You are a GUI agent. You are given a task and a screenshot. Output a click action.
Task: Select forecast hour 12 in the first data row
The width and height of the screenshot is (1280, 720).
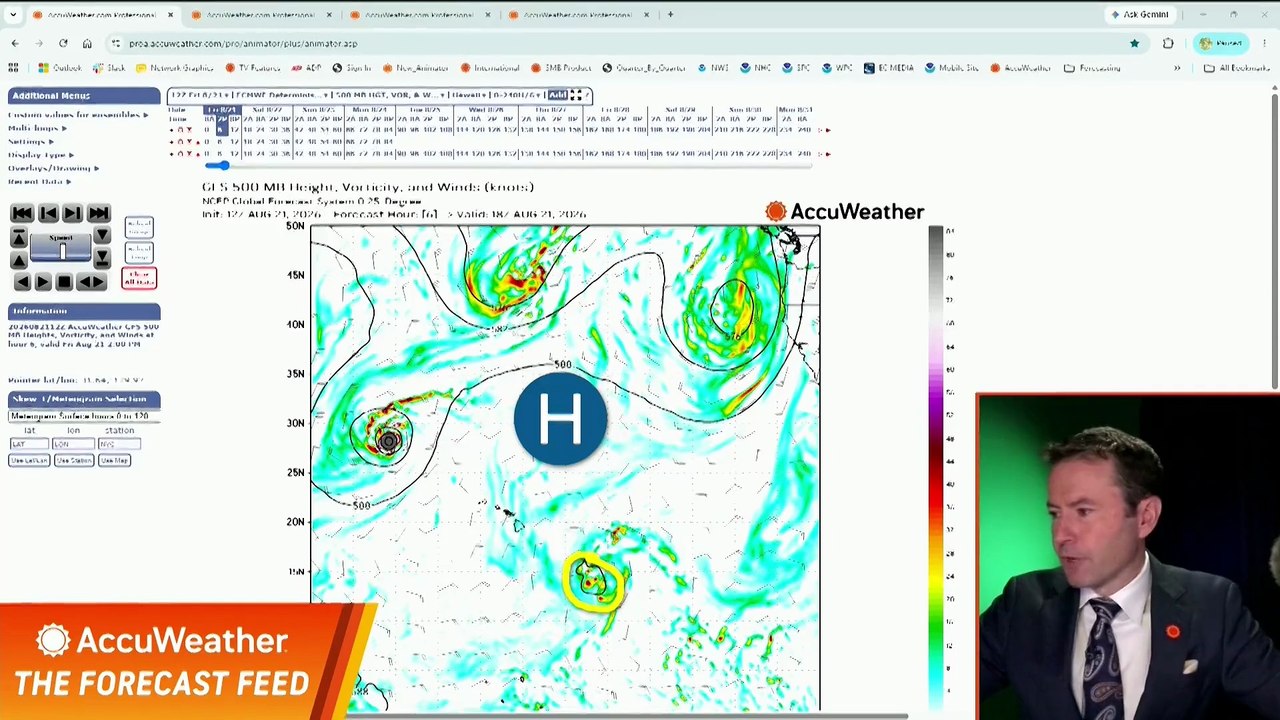[x=234, y=130]
